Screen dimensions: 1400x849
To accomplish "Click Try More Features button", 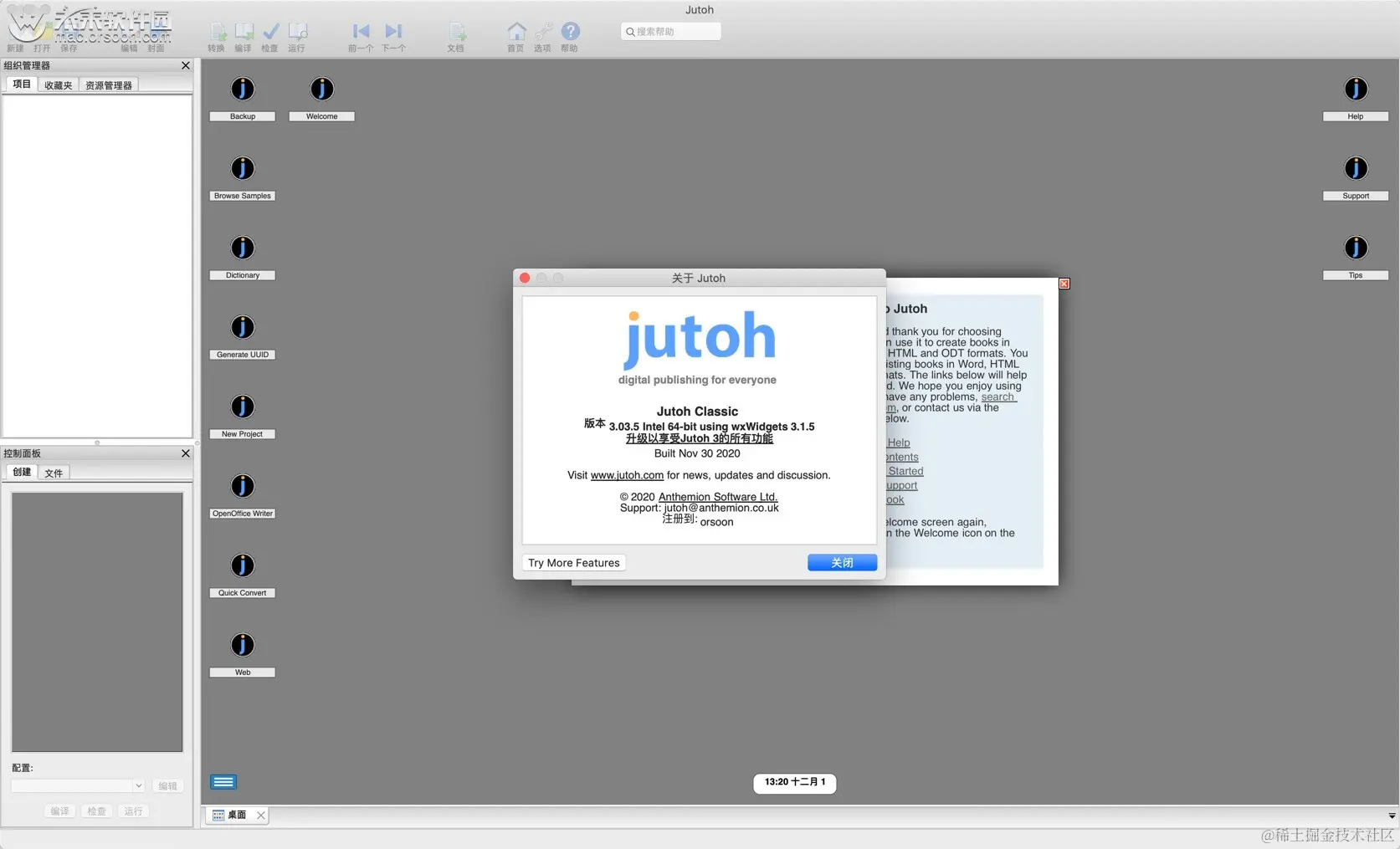I will 574,563.
